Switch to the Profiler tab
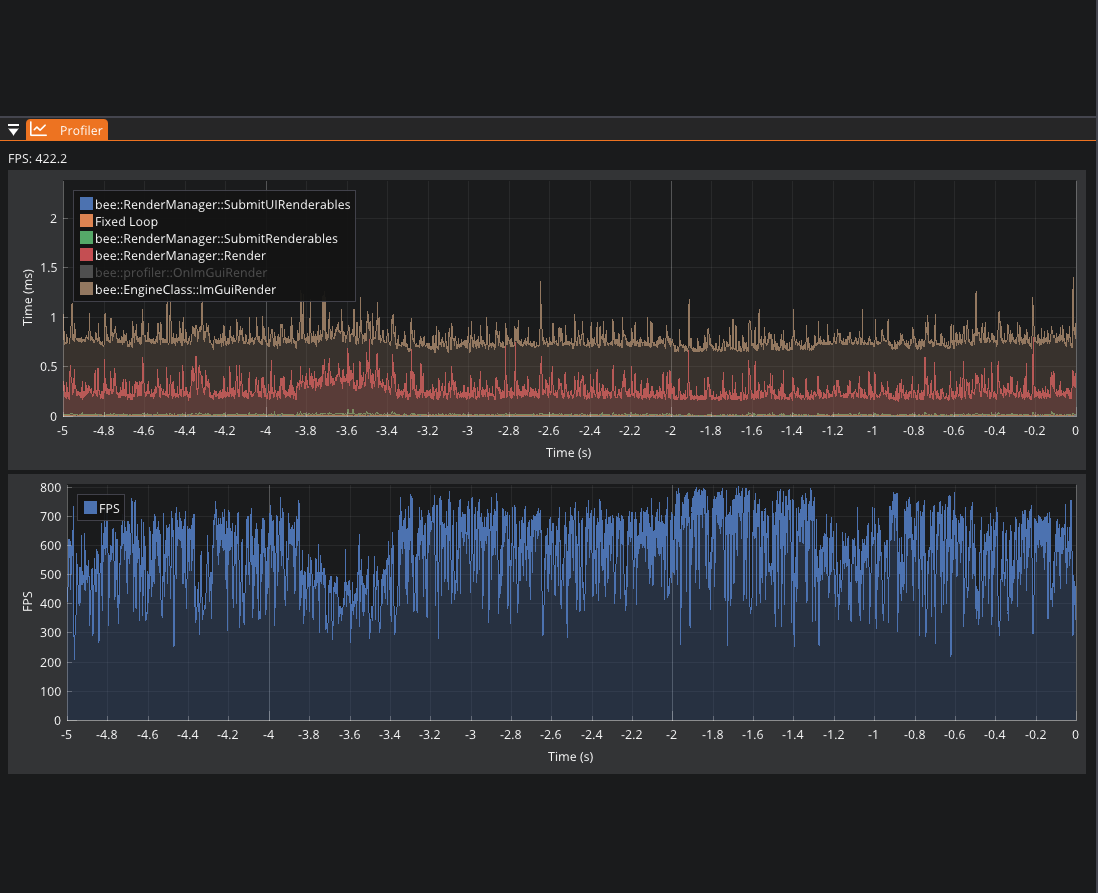 pos(80,130)
